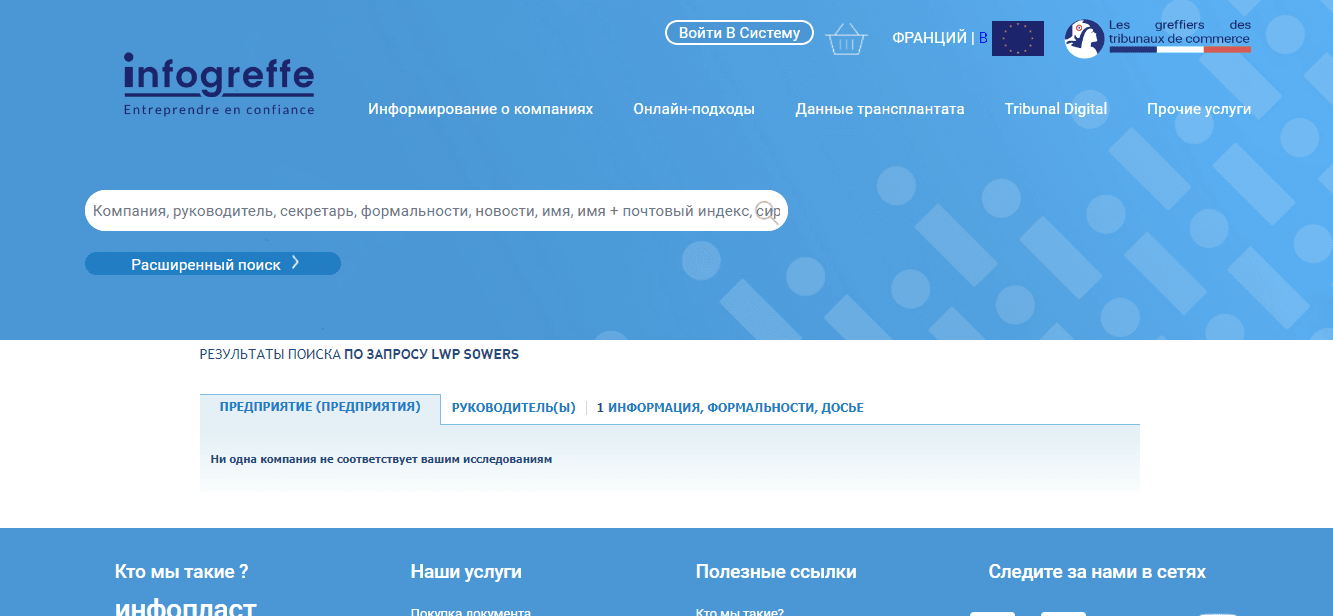This screenshot has height=616, width=1333.
Task: Click the blue "В" language link
Action: tap(983, 38)
